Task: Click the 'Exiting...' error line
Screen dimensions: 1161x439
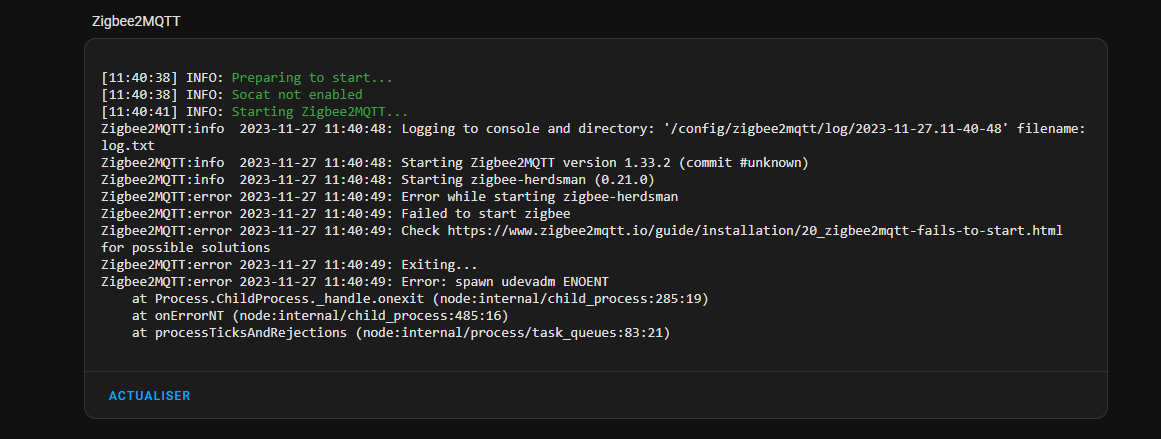Action: 290,265
